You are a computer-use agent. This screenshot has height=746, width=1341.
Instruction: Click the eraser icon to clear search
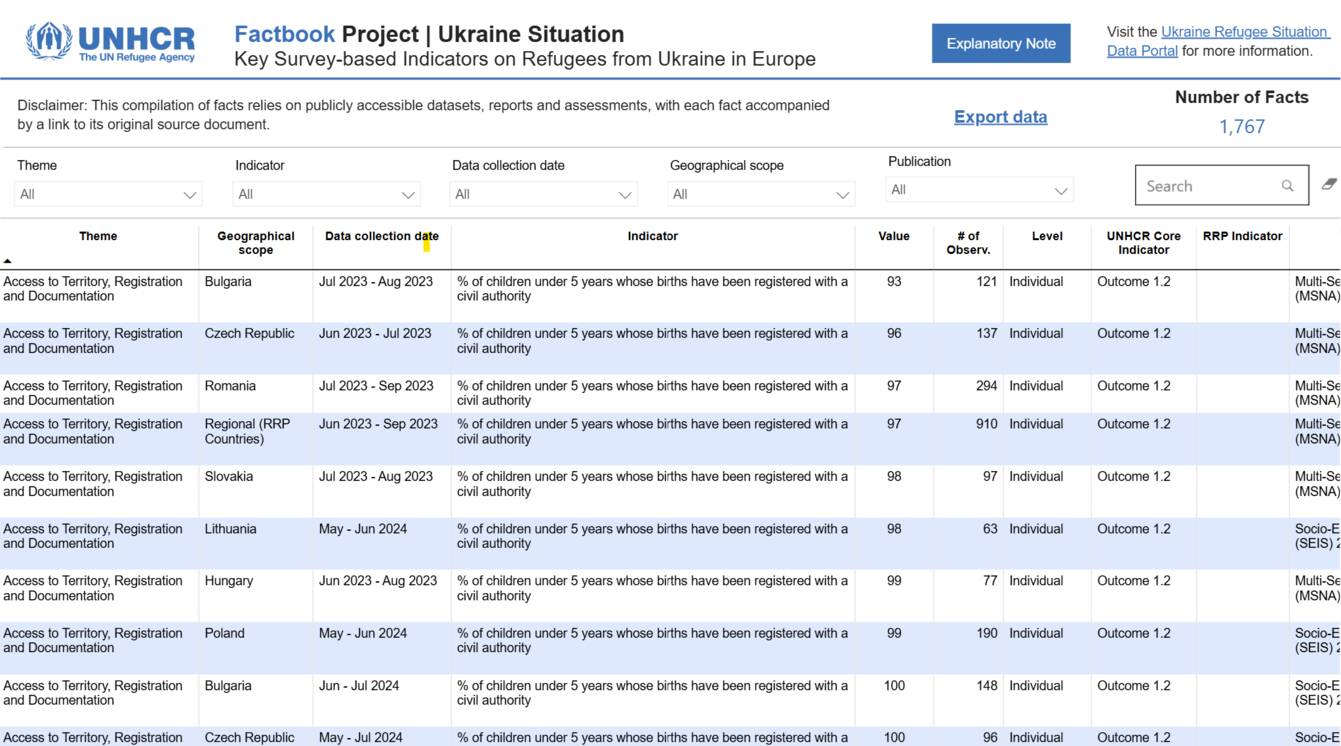point(1328,184)
